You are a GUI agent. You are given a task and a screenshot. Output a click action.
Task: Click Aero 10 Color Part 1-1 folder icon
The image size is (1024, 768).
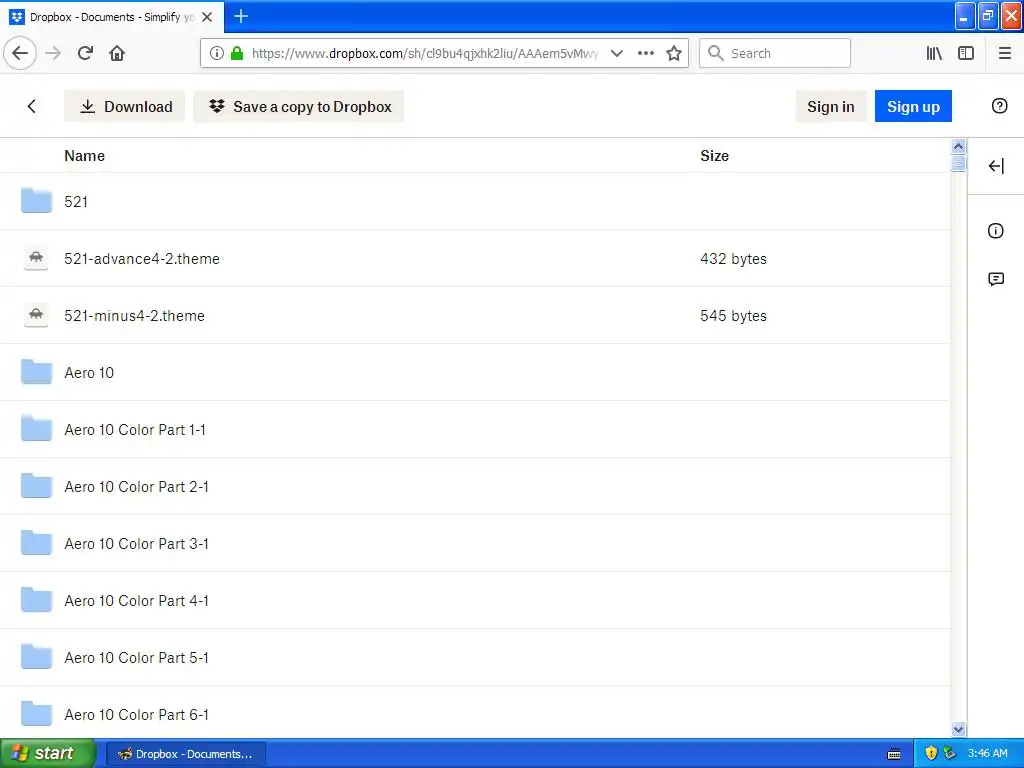pyautogui.click(x=36, y=428)
